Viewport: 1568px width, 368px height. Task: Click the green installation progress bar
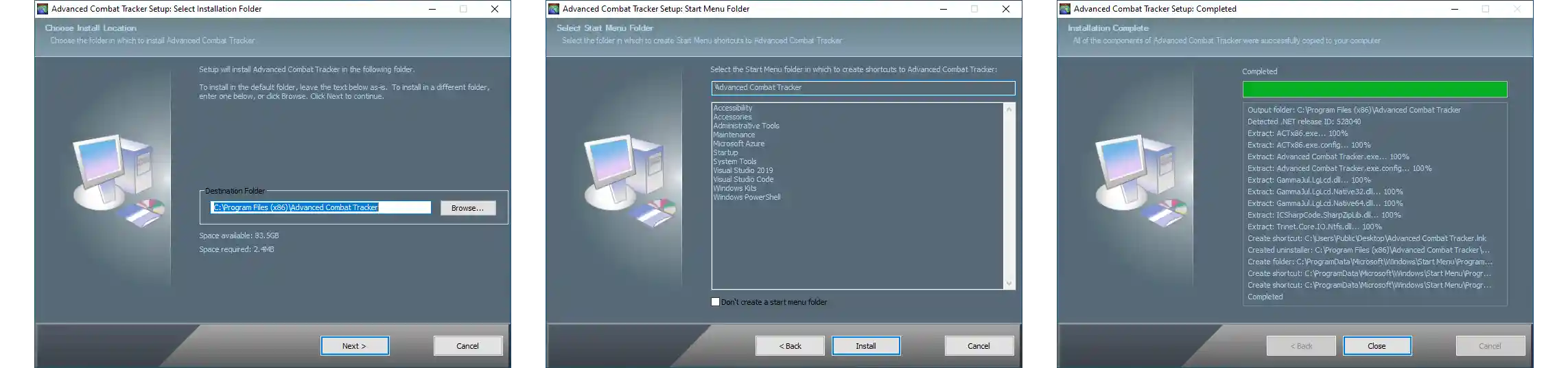pos(1374,89)
